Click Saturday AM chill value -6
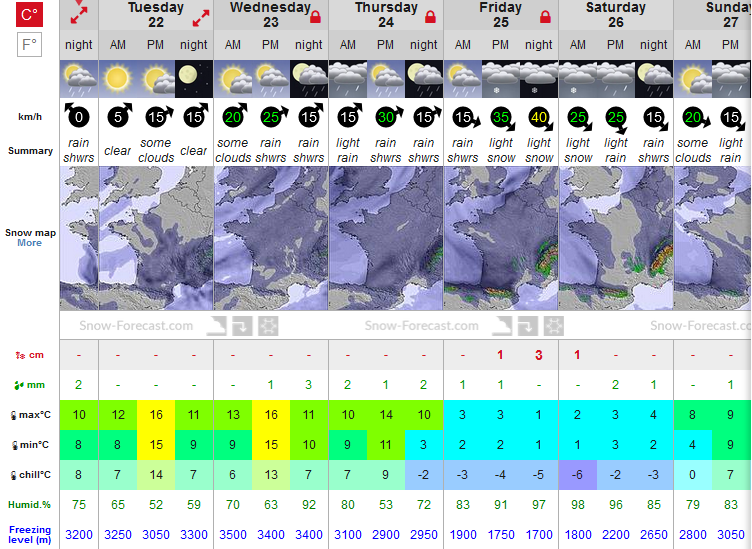 577,475
